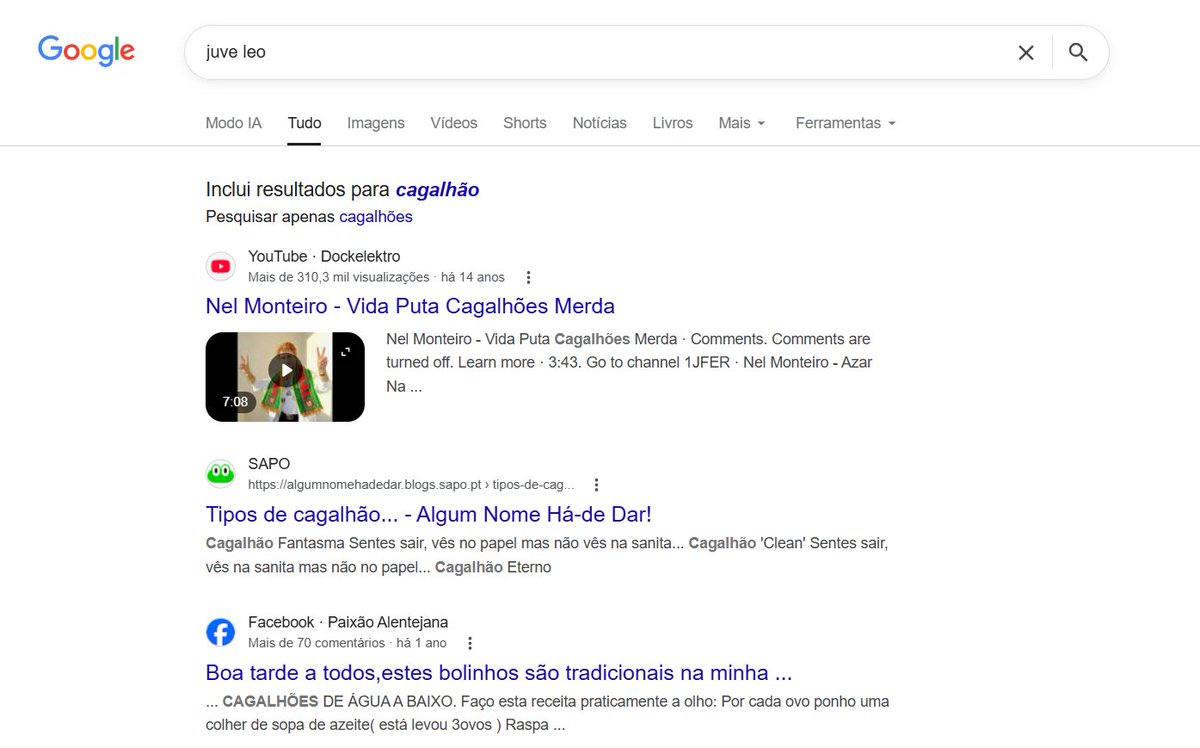
Task: Open the corrected spelling link cagalhão
Action: [438, 189]
